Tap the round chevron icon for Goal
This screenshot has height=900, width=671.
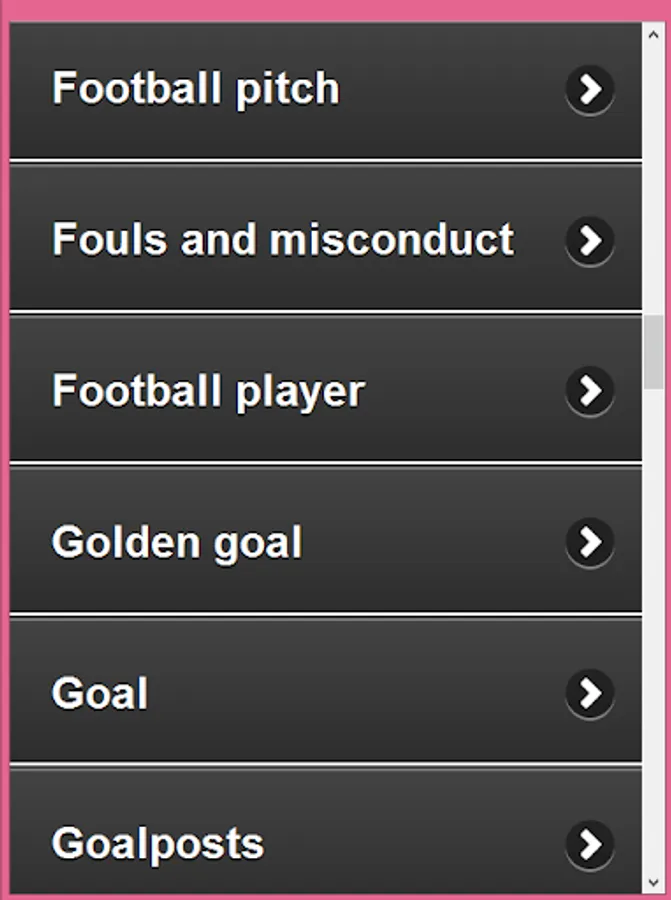(x=590, y=694)
